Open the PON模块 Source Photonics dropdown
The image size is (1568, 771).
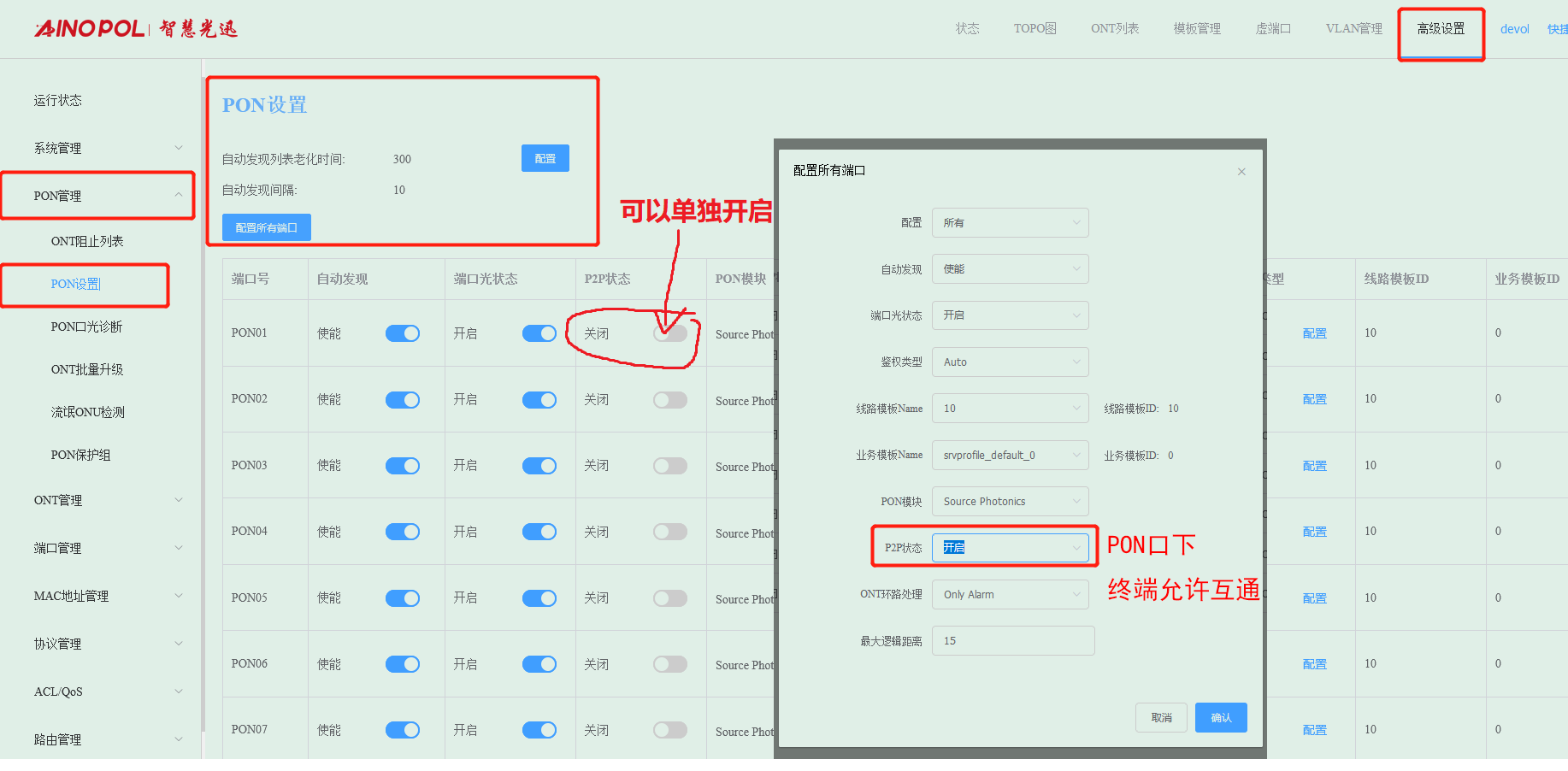point(1010,502)
